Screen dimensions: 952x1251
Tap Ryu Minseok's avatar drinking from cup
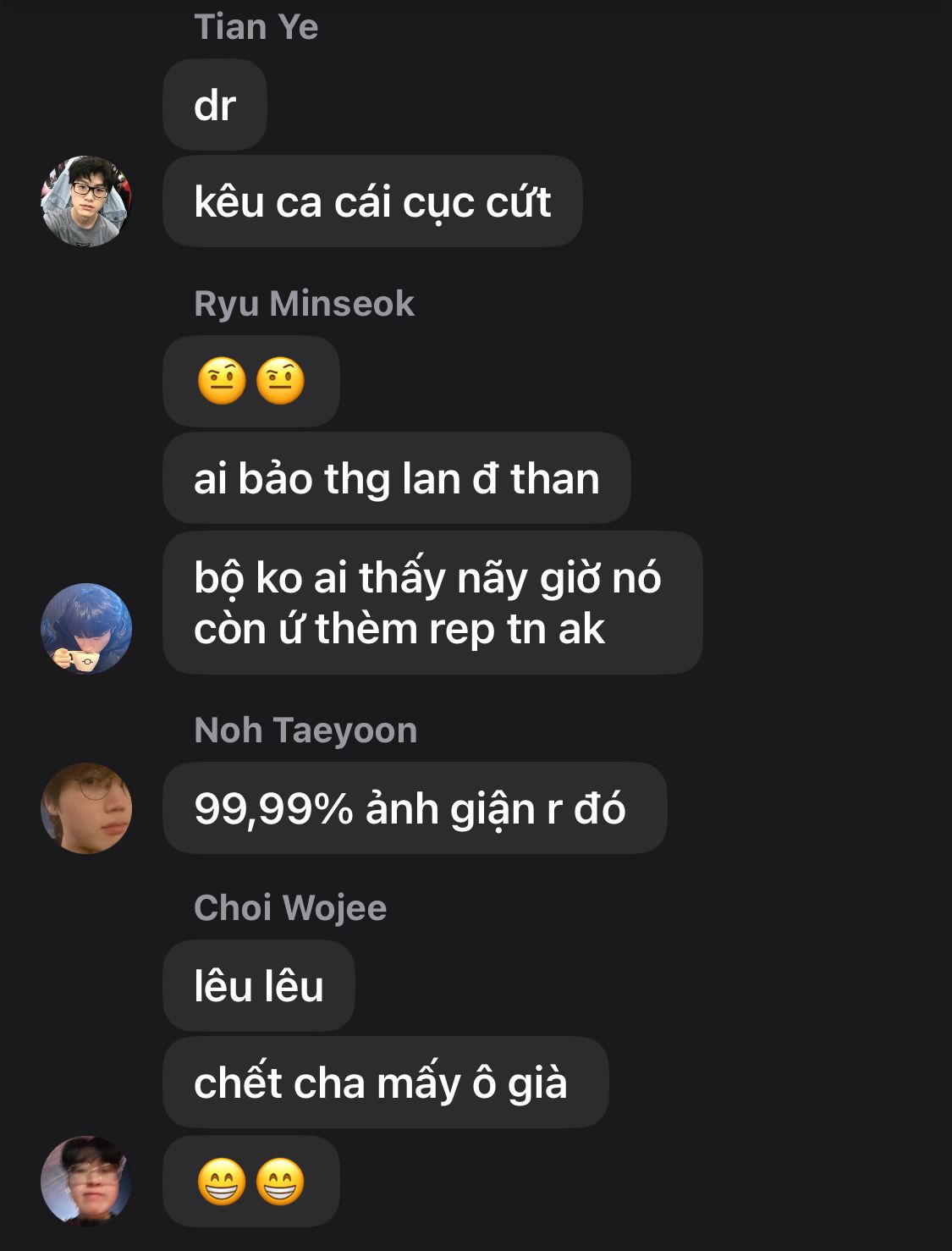[86, 628]
